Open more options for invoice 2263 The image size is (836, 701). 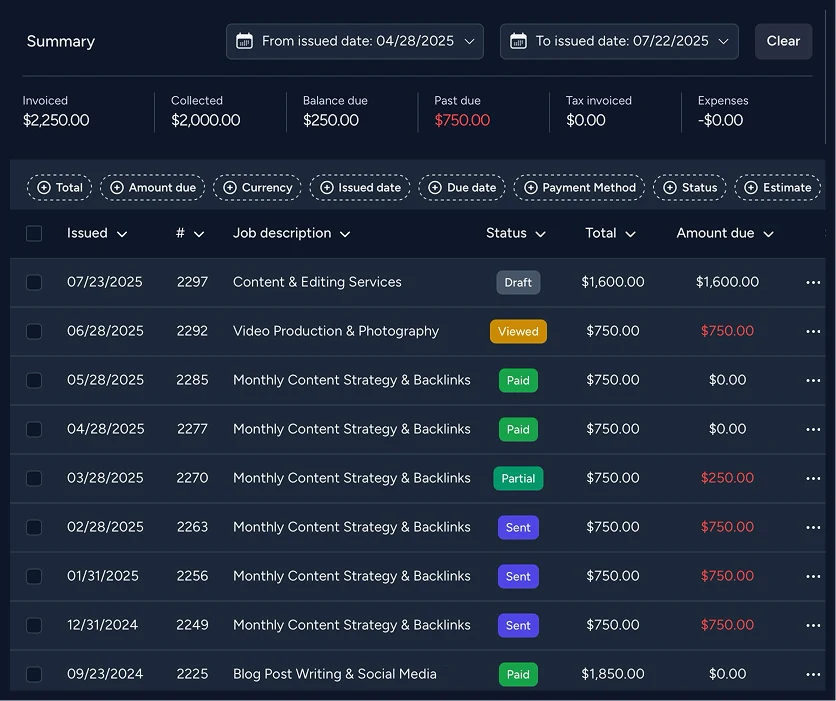coord(813,528)
